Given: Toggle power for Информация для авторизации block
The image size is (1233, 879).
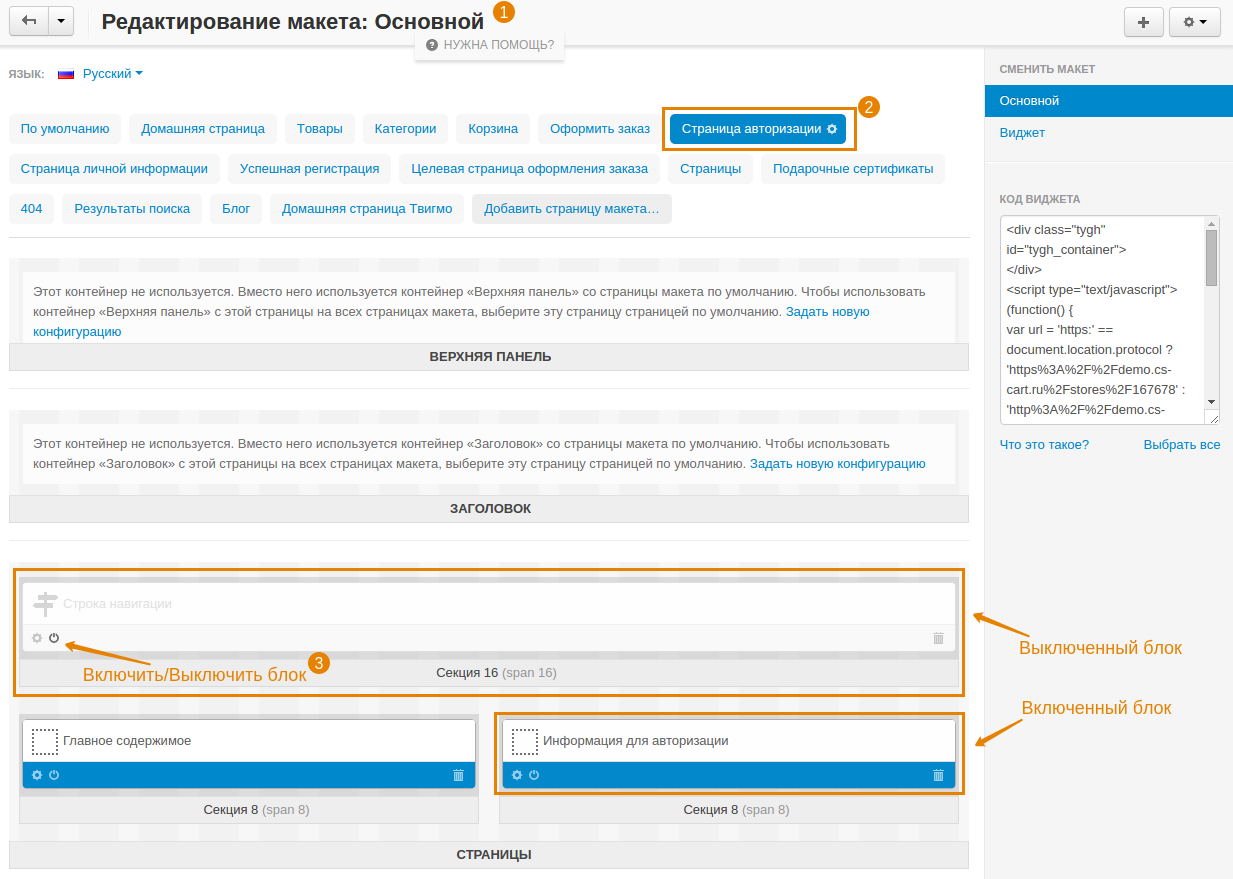Looking at the screenshot, I should point(534,775).
